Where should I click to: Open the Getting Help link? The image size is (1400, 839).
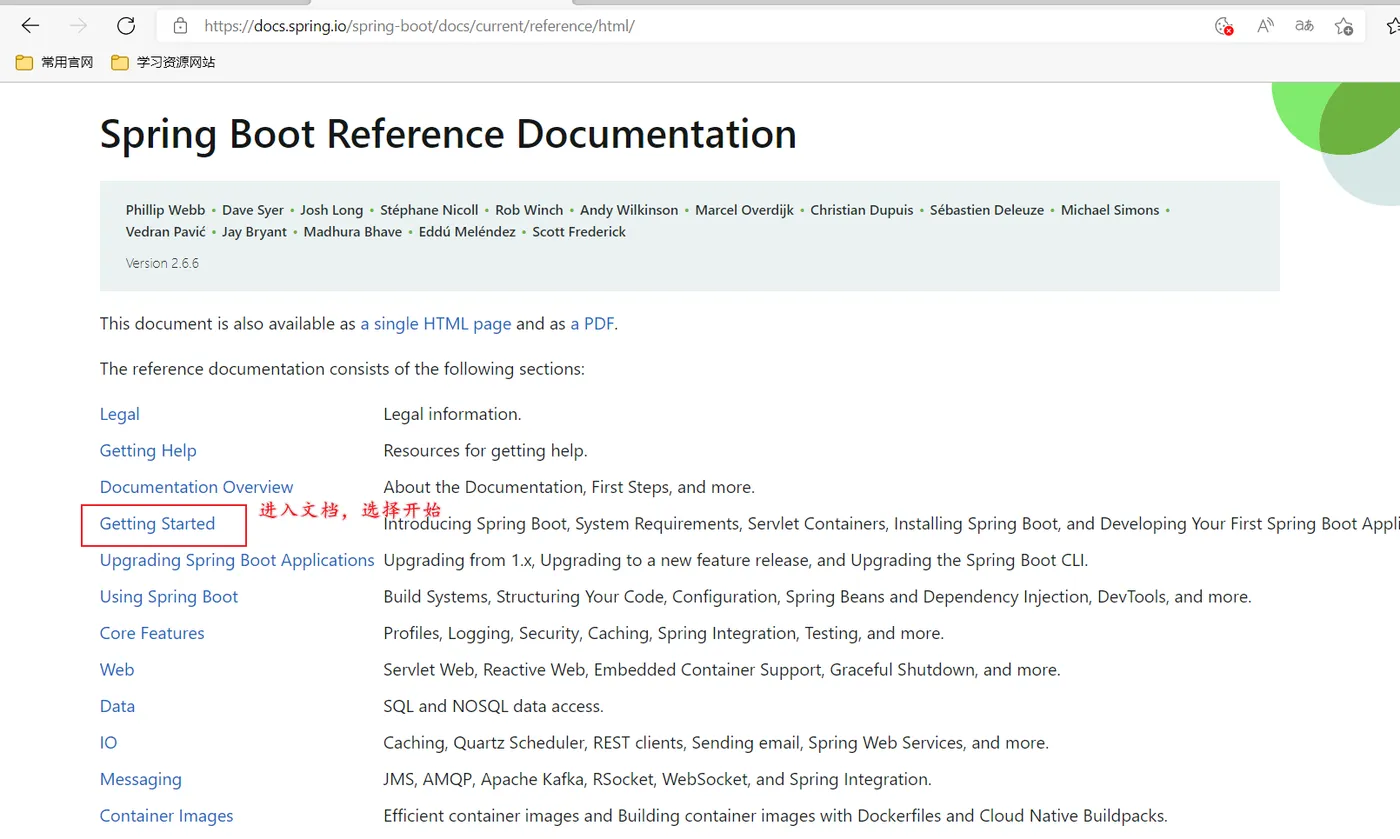coord(148,451)
